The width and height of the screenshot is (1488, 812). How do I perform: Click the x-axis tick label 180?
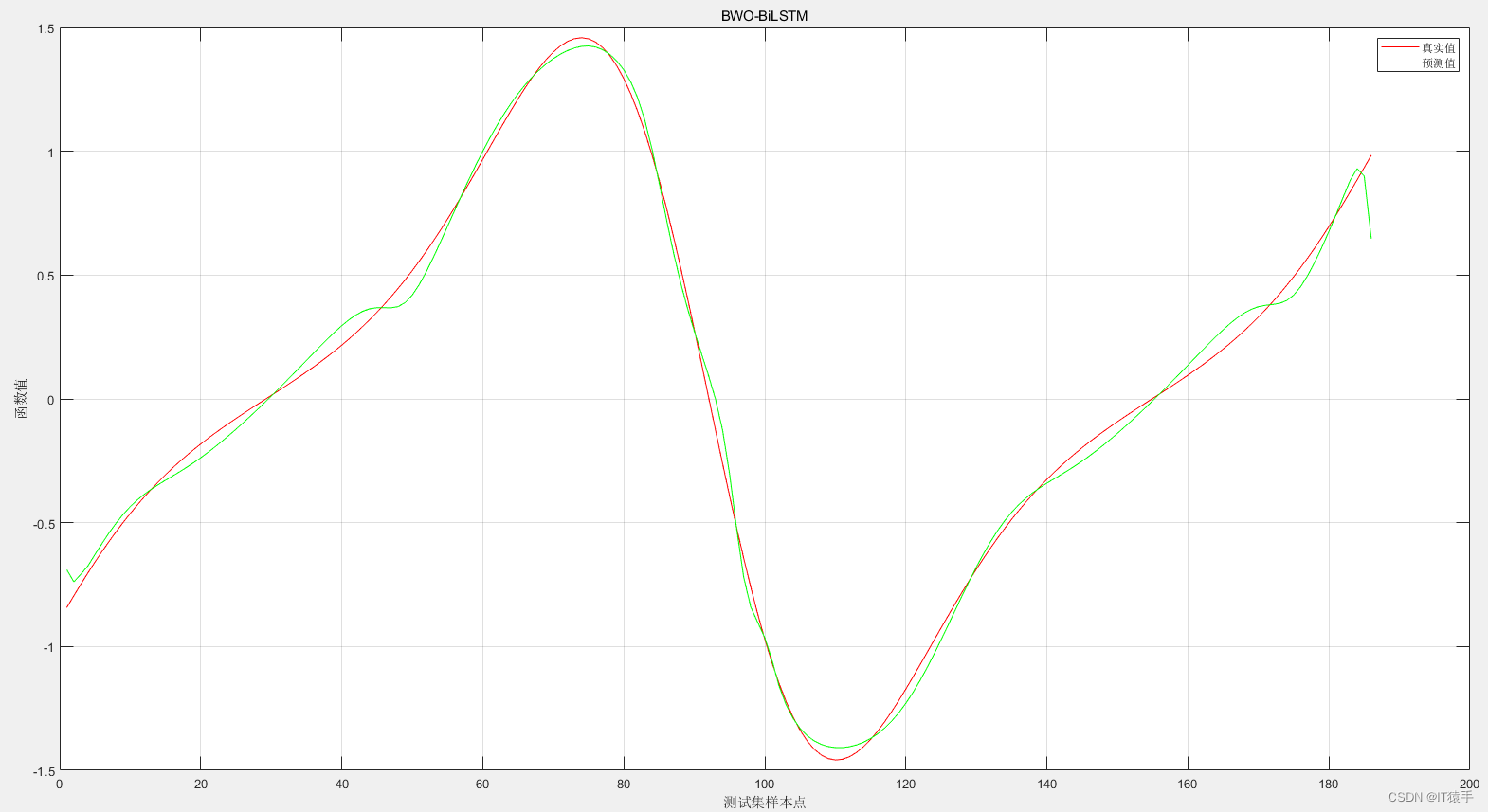click(1328, 784)
